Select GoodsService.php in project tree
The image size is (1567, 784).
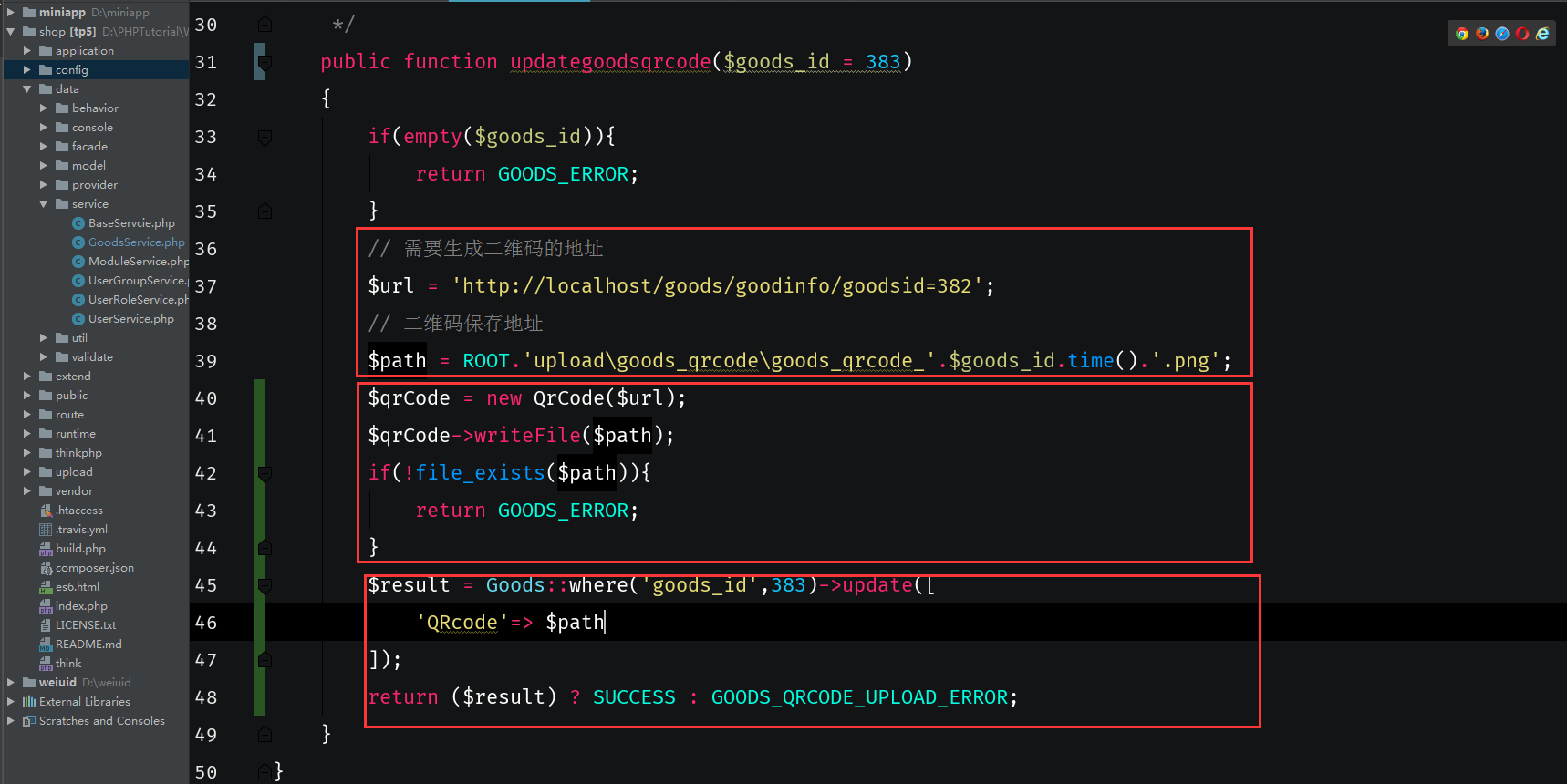(136, 242)
